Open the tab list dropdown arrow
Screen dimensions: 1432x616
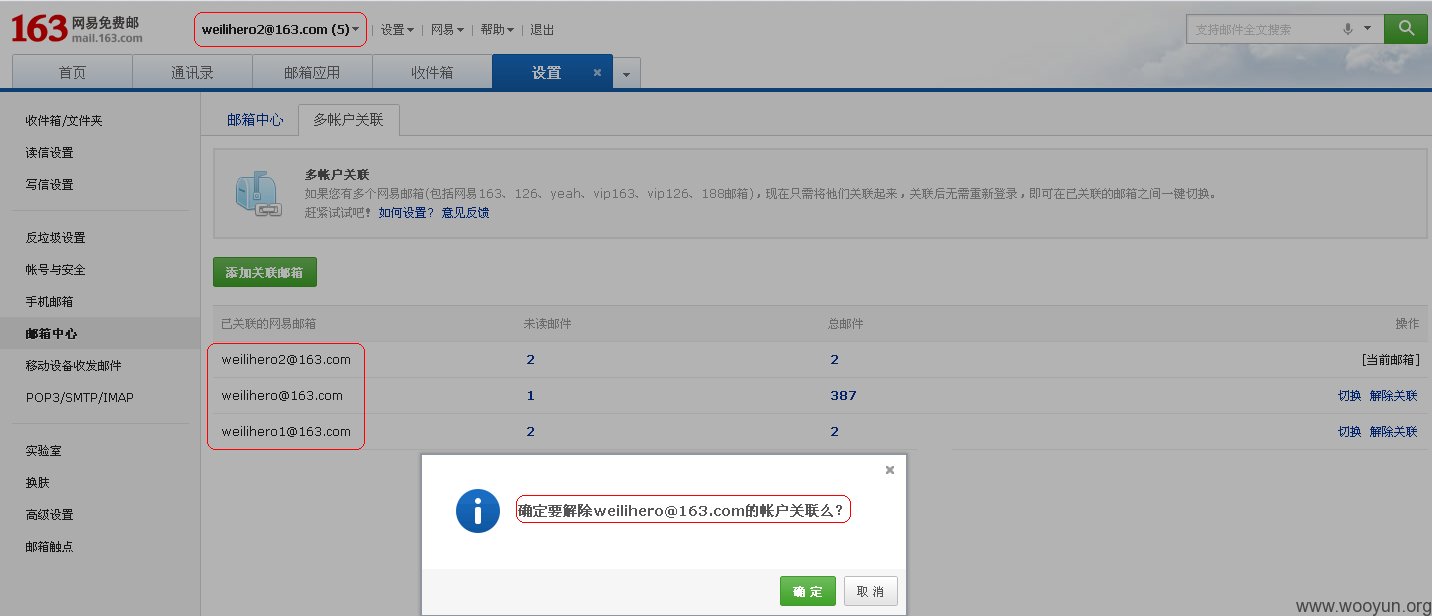626,73
